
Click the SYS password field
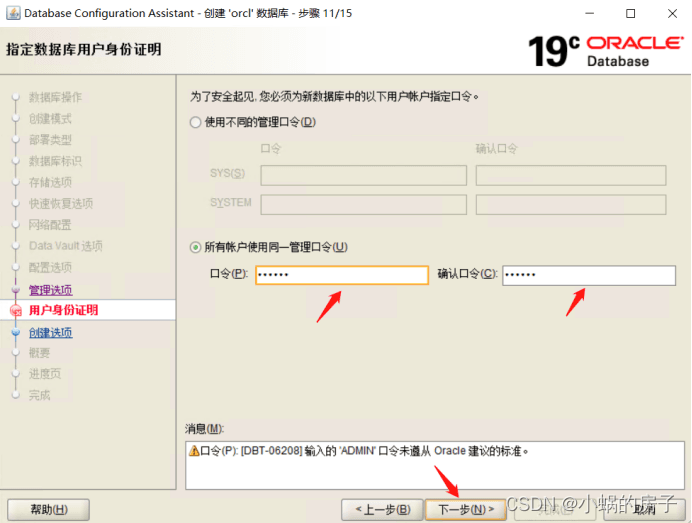[364, 175]
